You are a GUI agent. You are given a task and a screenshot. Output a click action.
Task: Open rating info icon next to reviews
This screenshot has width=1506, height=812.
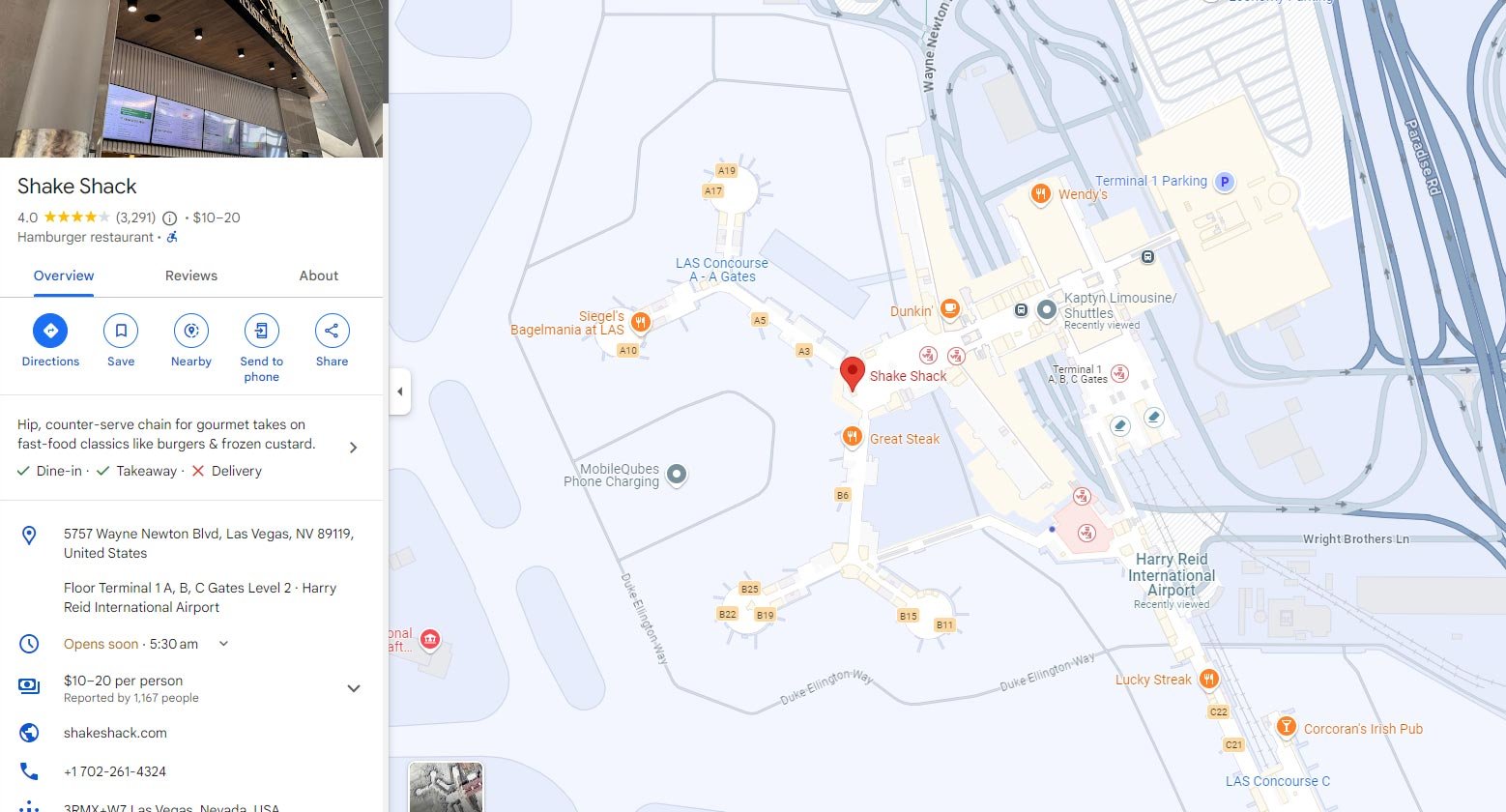tap(170, 218)
